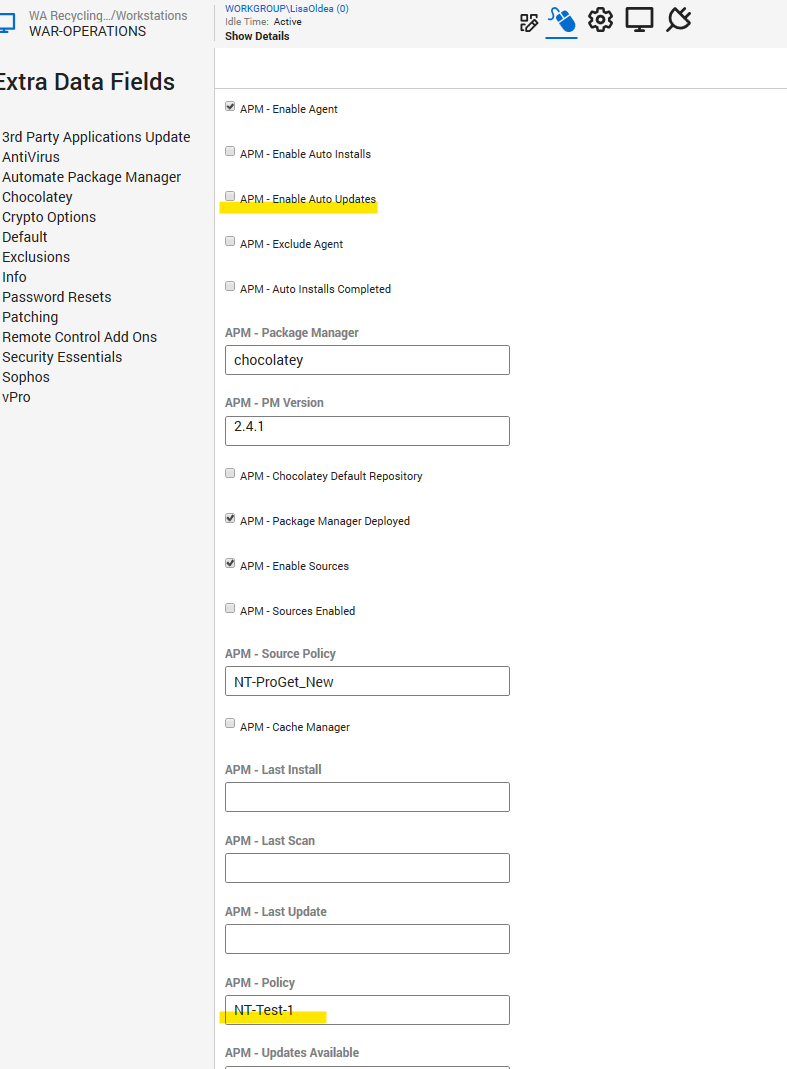The height and width of the screenshot is (1069, 787).
Task: Toggle APM - Cache Manager checkbox
Action: [230, 722]
